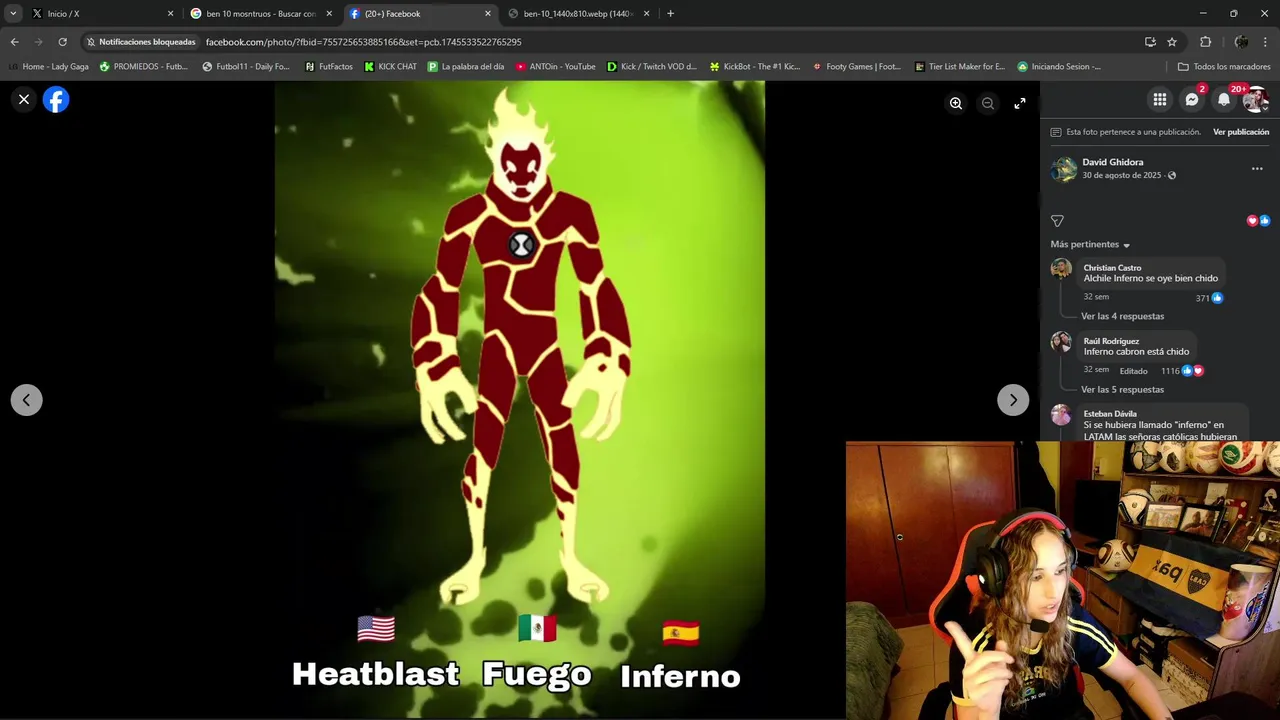This screenshot has width=1280, height=720.
Task: Open the share arrow under the post
Action: click(1057, 221)
